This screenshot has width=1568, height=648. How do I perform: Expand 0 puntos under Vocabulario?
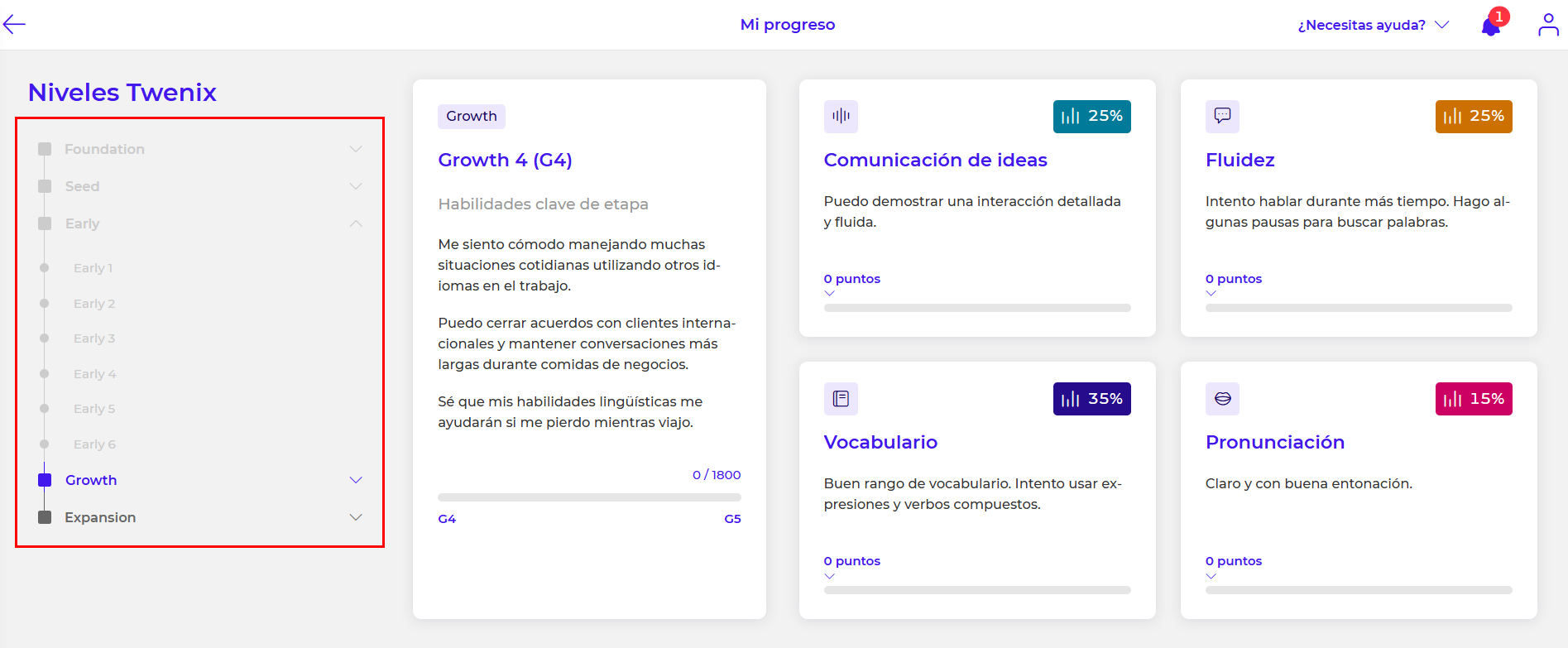click(851, 561)
